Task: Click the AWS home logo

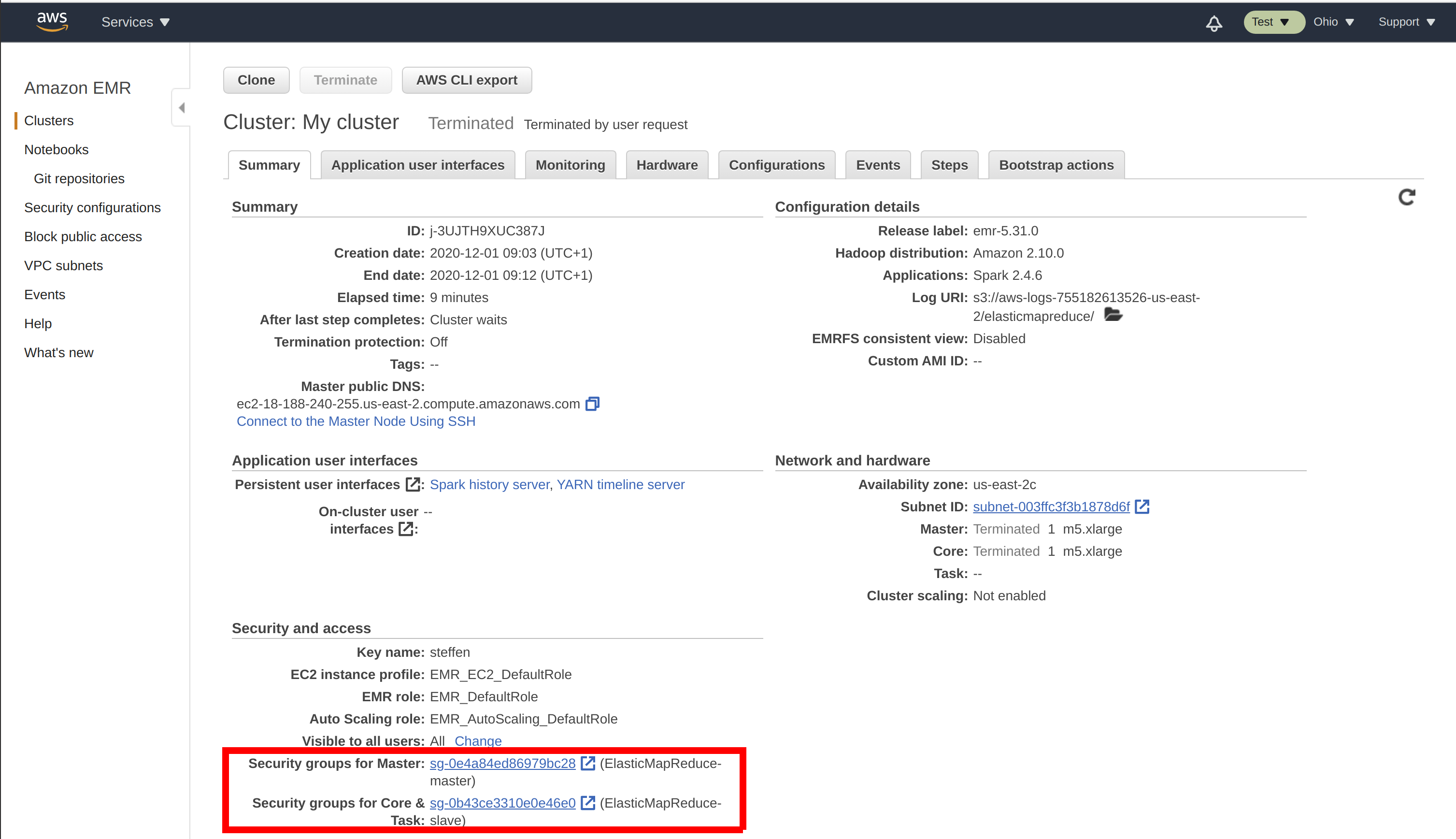Action: click(x=52, y=21)
